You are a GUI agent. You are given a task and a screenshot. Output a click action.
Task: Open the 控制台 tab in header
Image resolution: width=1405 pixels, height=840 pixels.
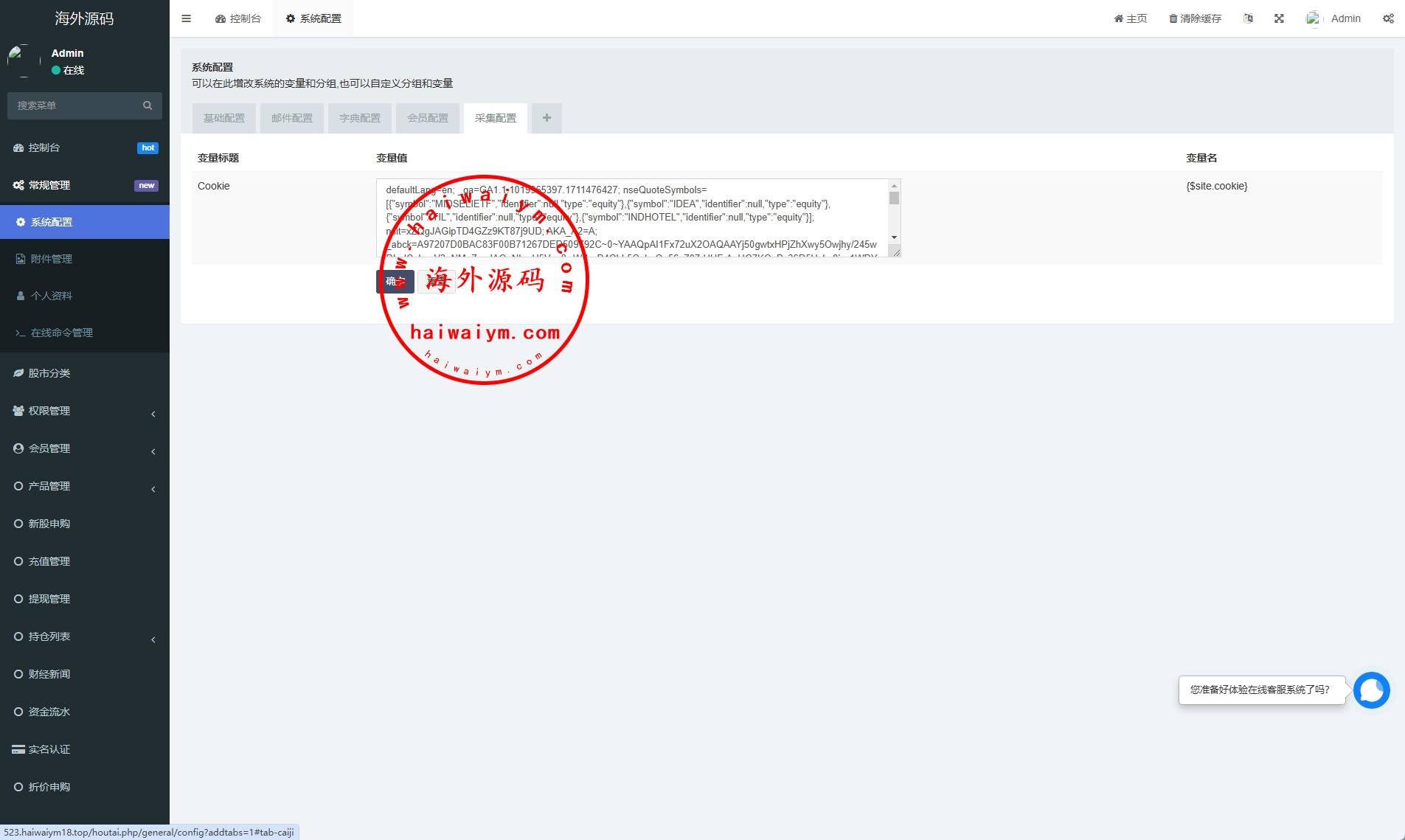[238, 18]
